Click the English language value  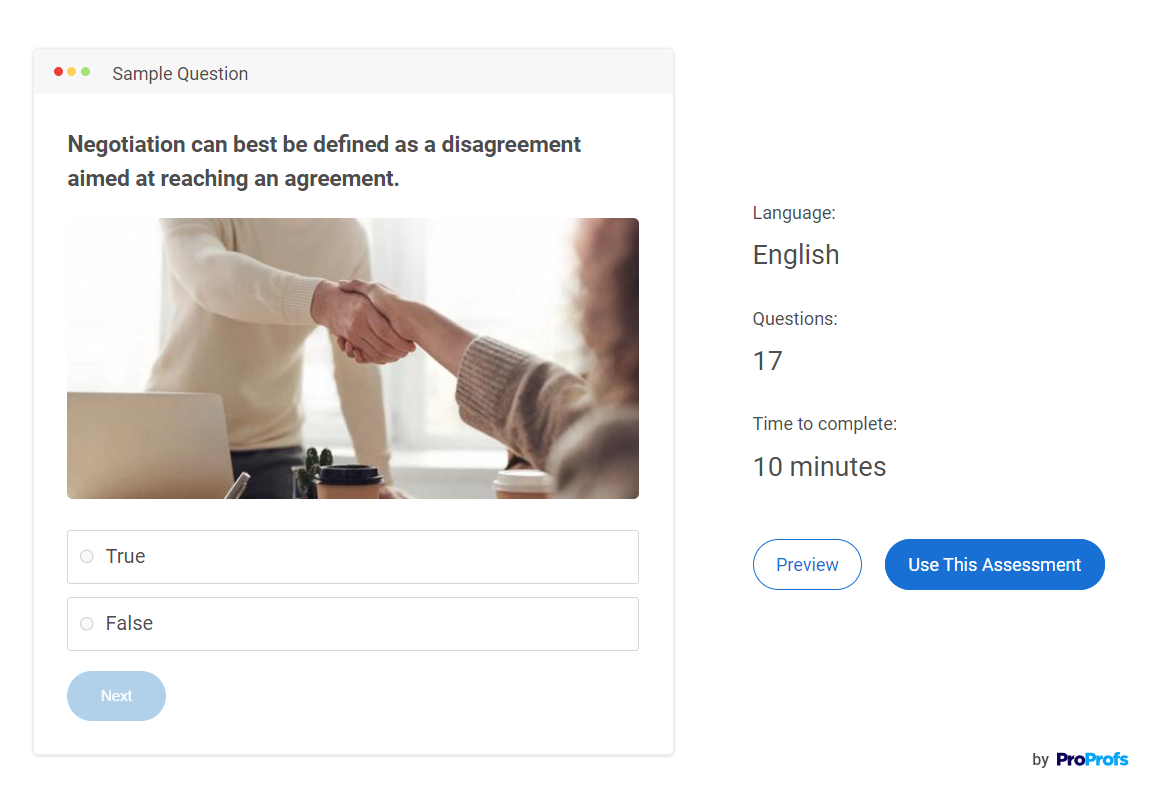tap(796, 255)
